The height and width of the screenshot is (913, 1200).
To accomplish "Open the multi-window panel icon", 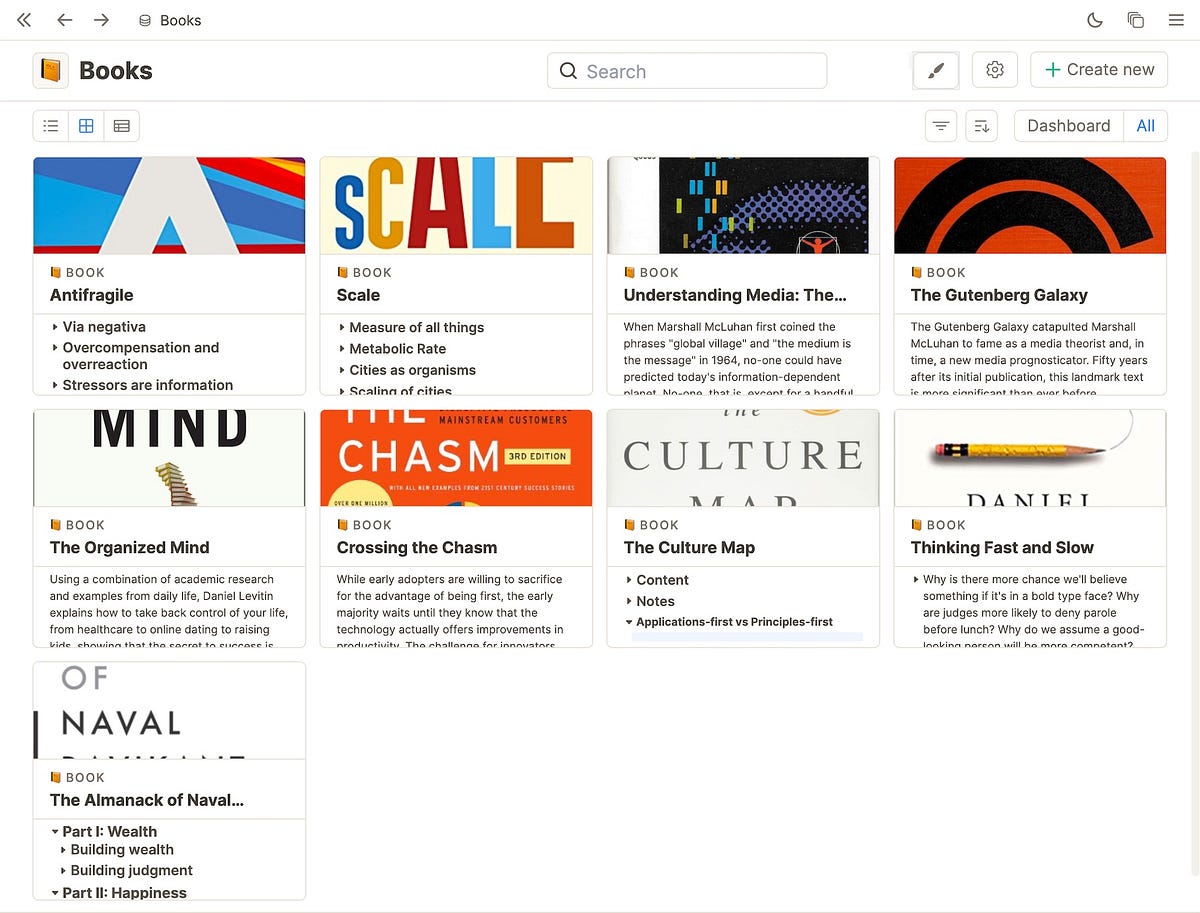I will pyautogui.click(x=1135, y=20).
